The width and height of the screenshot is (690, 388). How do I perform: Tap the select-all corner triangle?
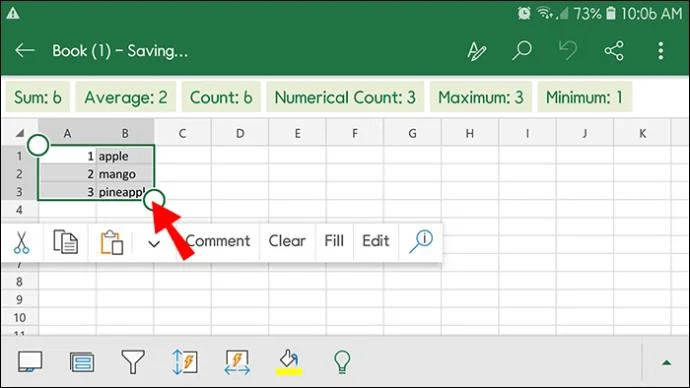20,132
